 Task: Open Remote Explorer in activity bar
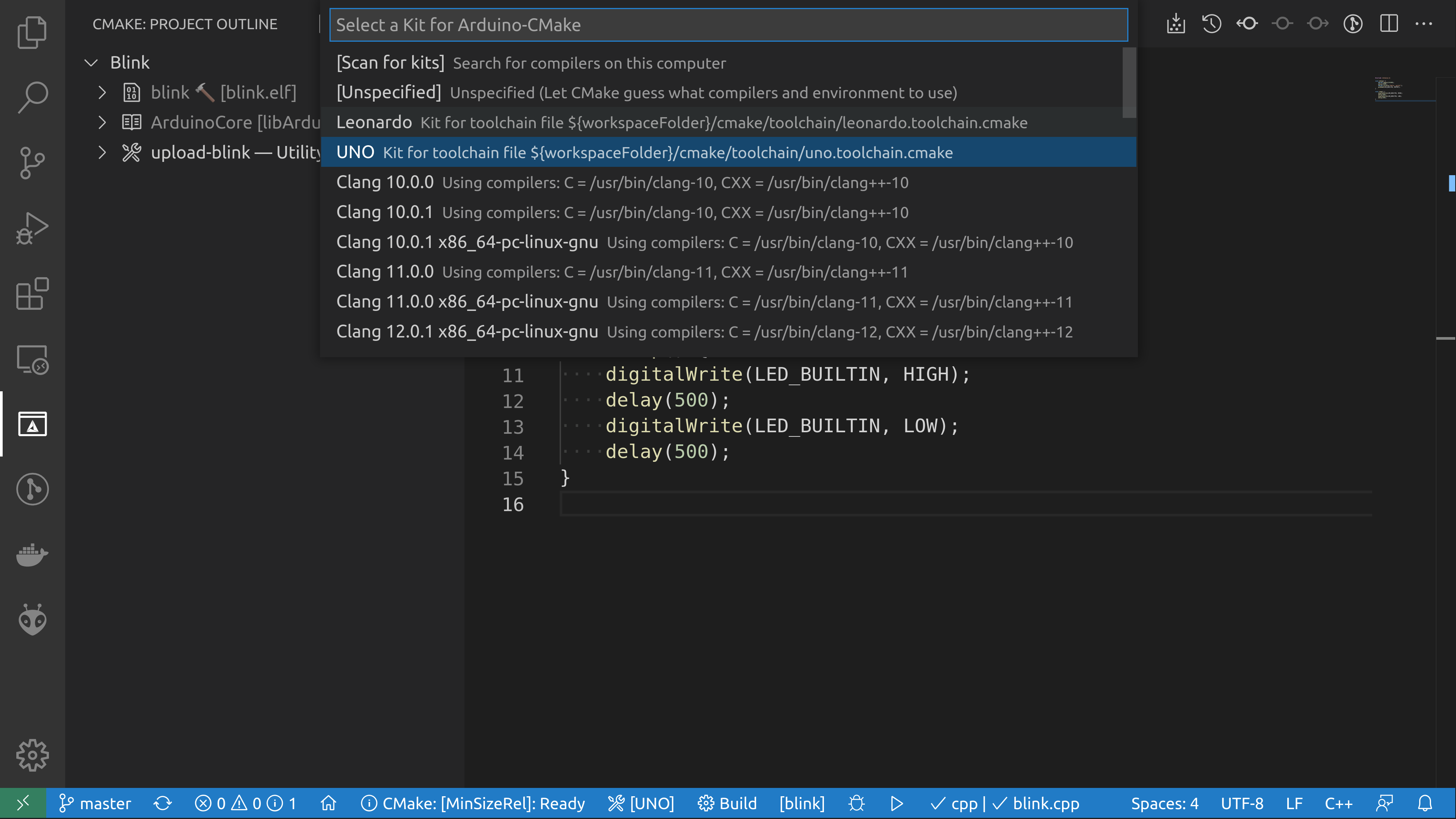(x=32, y=359)
